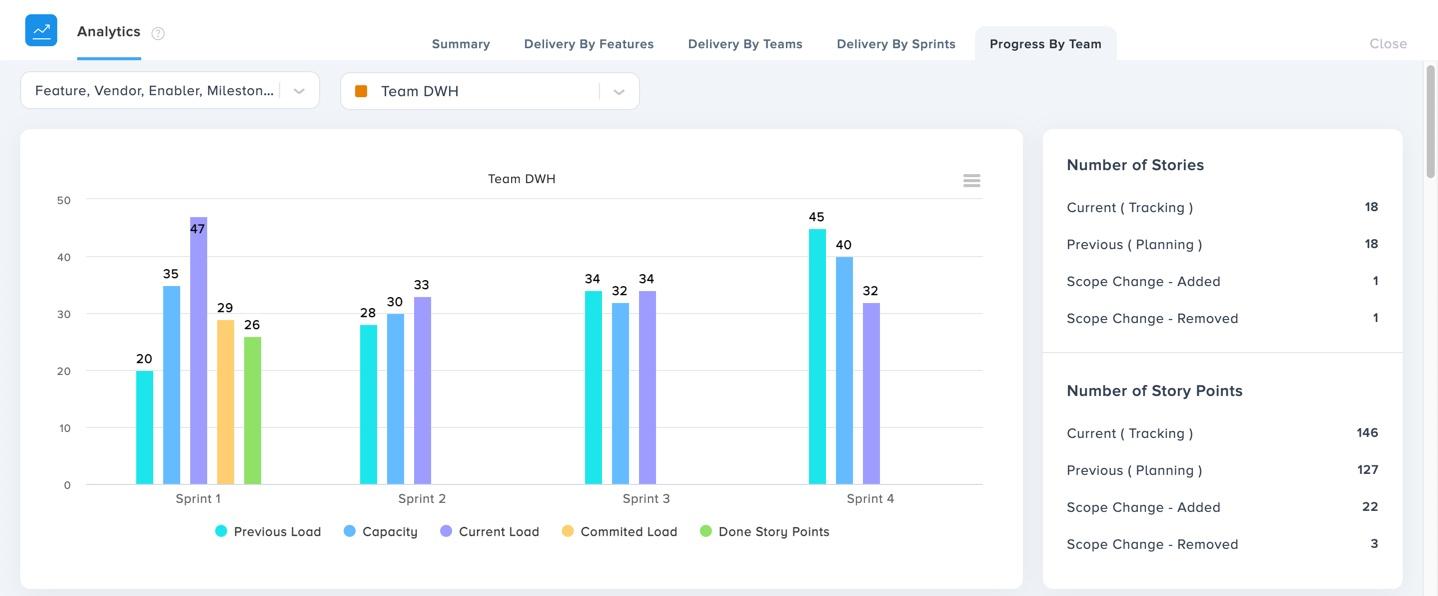Toggle Capacity series in chart legend
The image size is (1438, 596).
(x=380, y=532)
